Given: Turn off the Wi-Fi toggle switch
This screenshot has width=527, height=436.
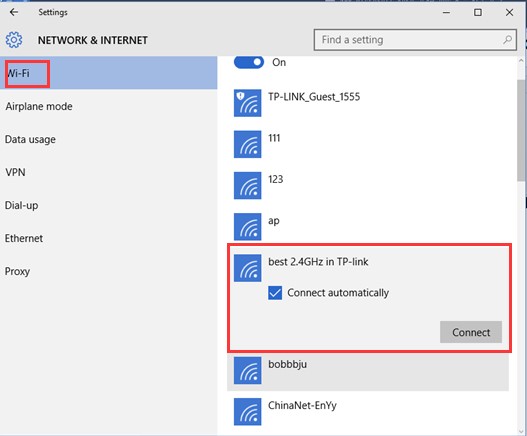Looking at the screenshot, I should coord(249,62).
